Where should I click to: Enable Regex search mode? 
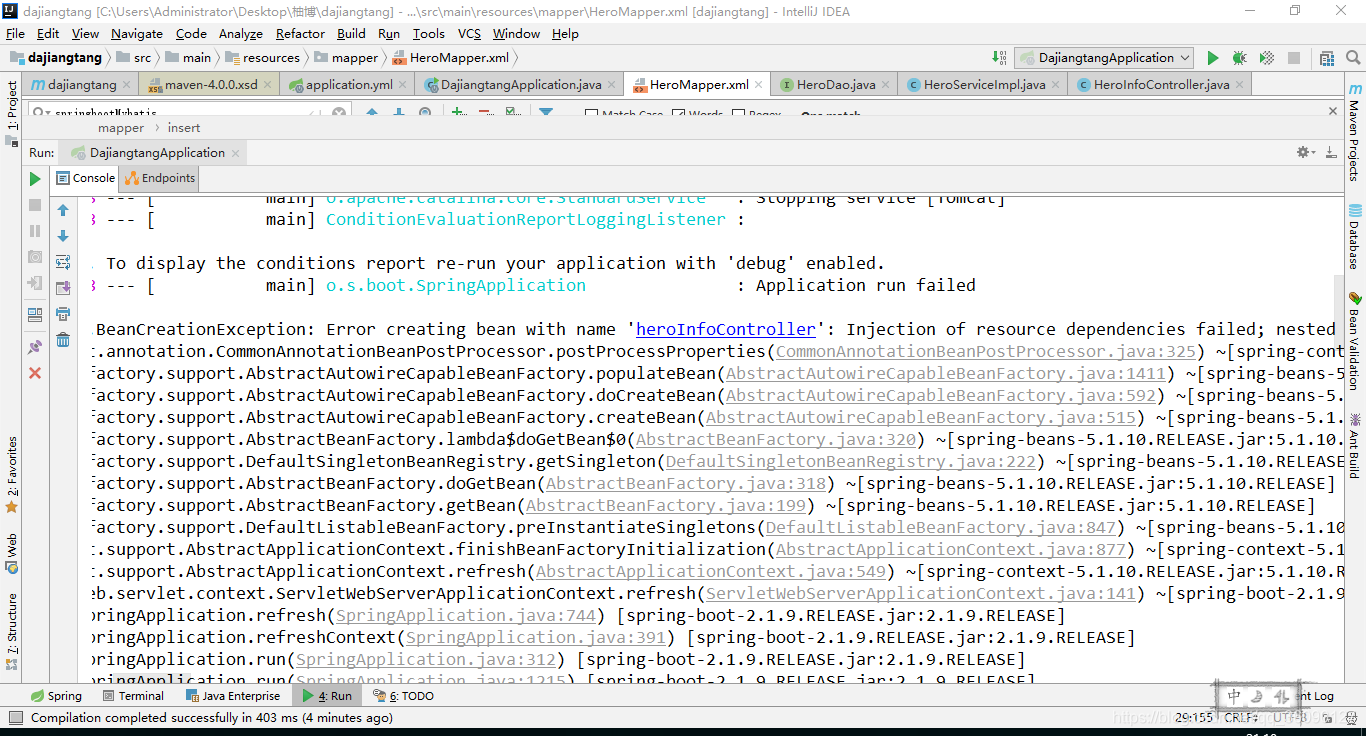(737, 113)
